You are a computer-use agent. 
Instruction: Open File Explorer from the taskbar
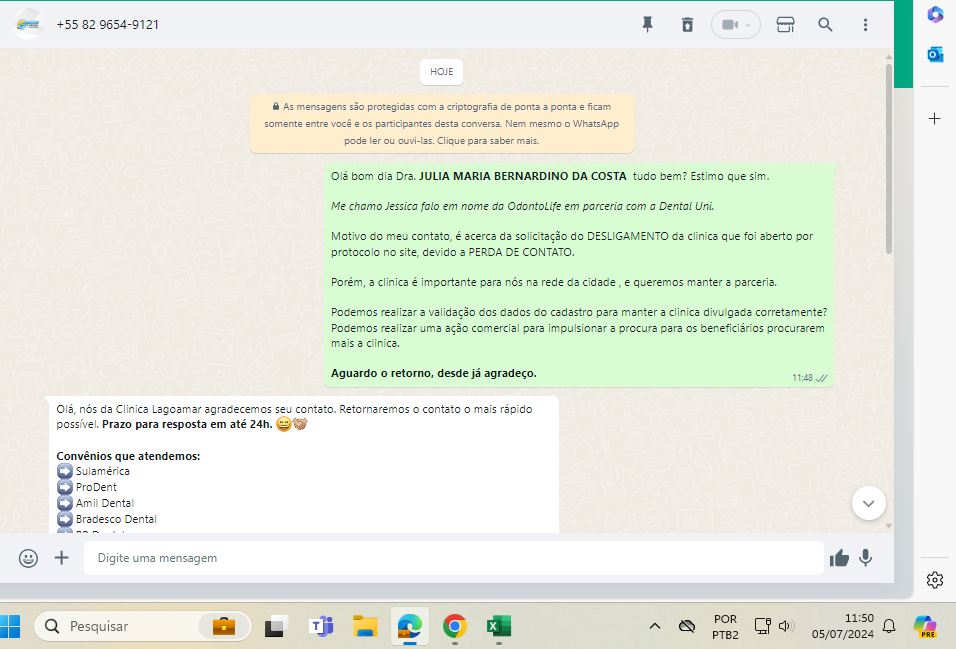pyautogui.click(x=365, y=626)
